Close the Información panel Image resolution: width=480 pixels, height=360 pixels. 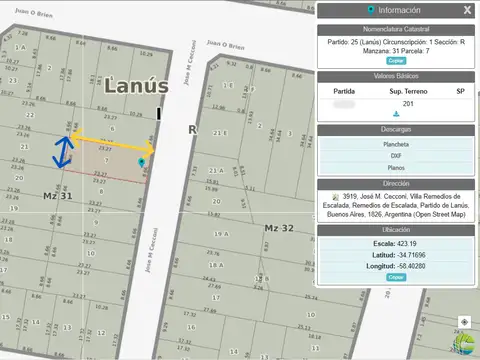467,10
